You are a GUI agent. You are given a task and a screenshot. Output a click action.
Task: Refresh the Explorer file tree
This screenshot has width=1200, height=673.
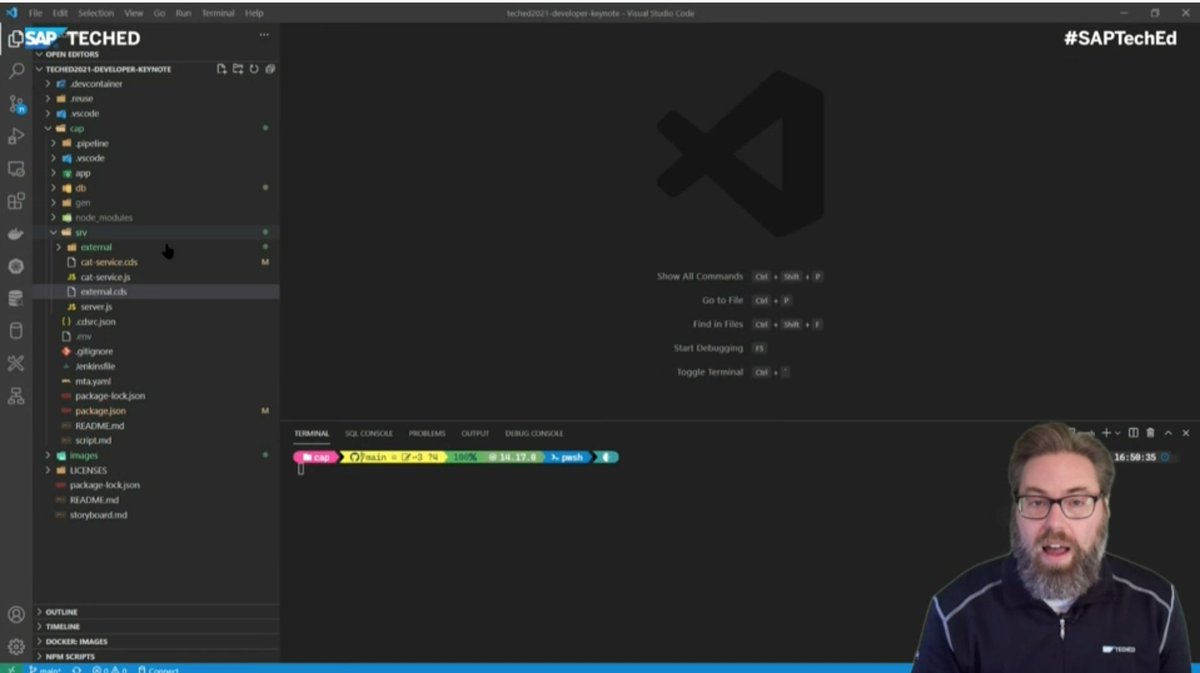coord(254,69)
